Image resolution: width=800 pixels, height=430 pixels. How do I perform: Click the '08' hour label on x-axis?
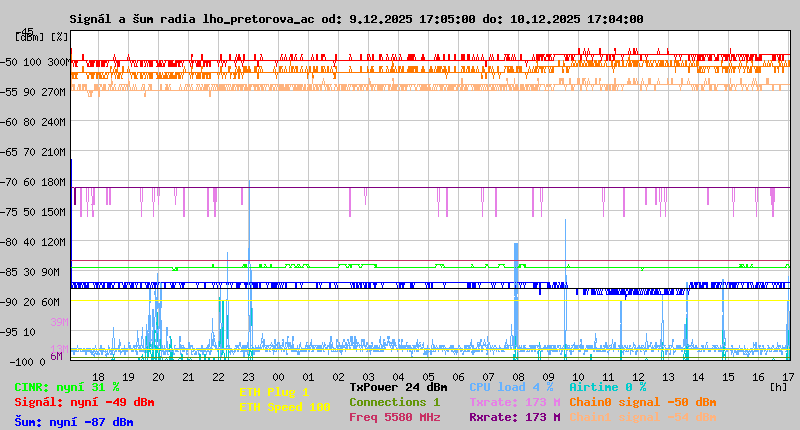point(518,377)
